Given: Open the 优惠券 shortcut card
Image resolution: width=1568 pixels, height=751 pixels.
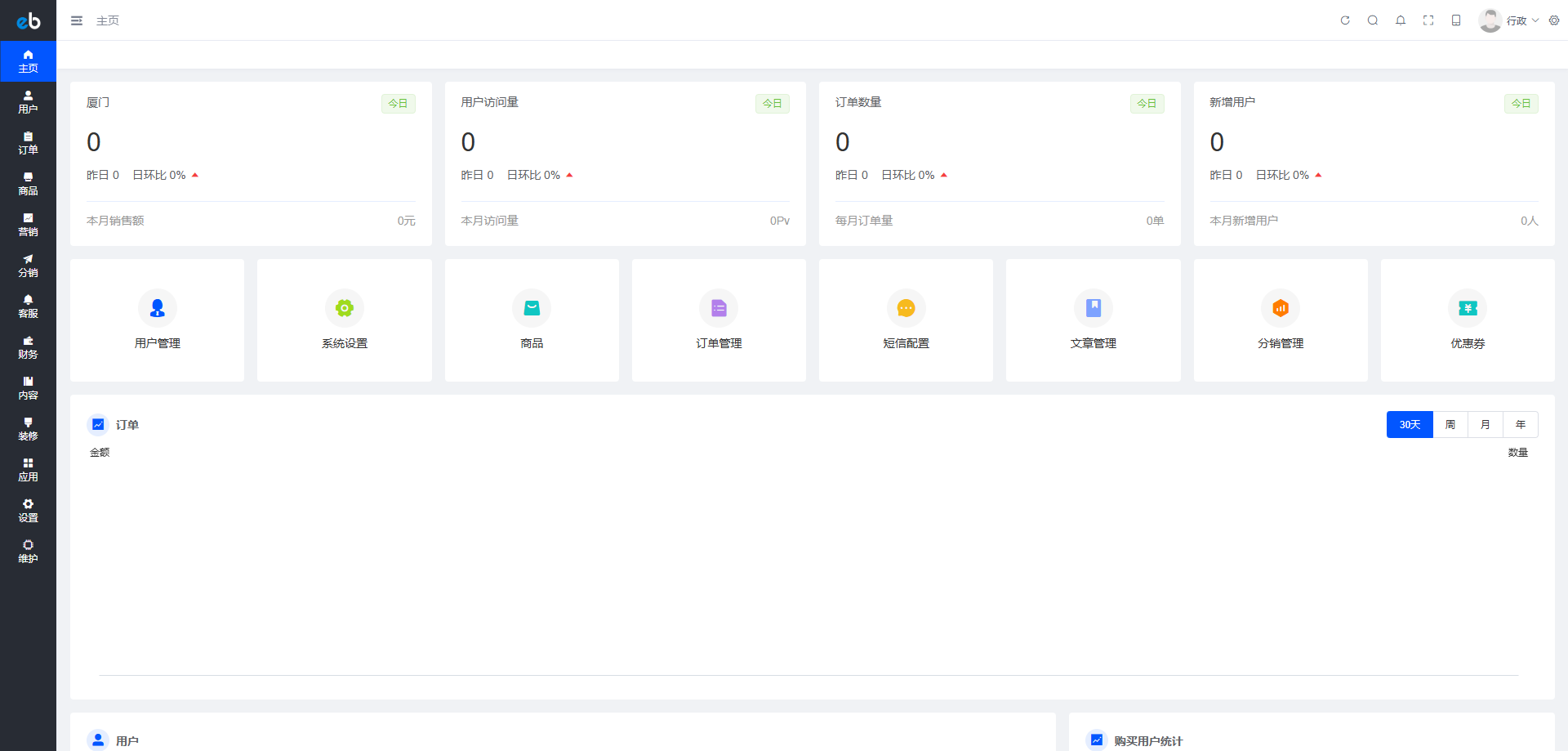Looking at the screenshot, I should point(1468,320).
